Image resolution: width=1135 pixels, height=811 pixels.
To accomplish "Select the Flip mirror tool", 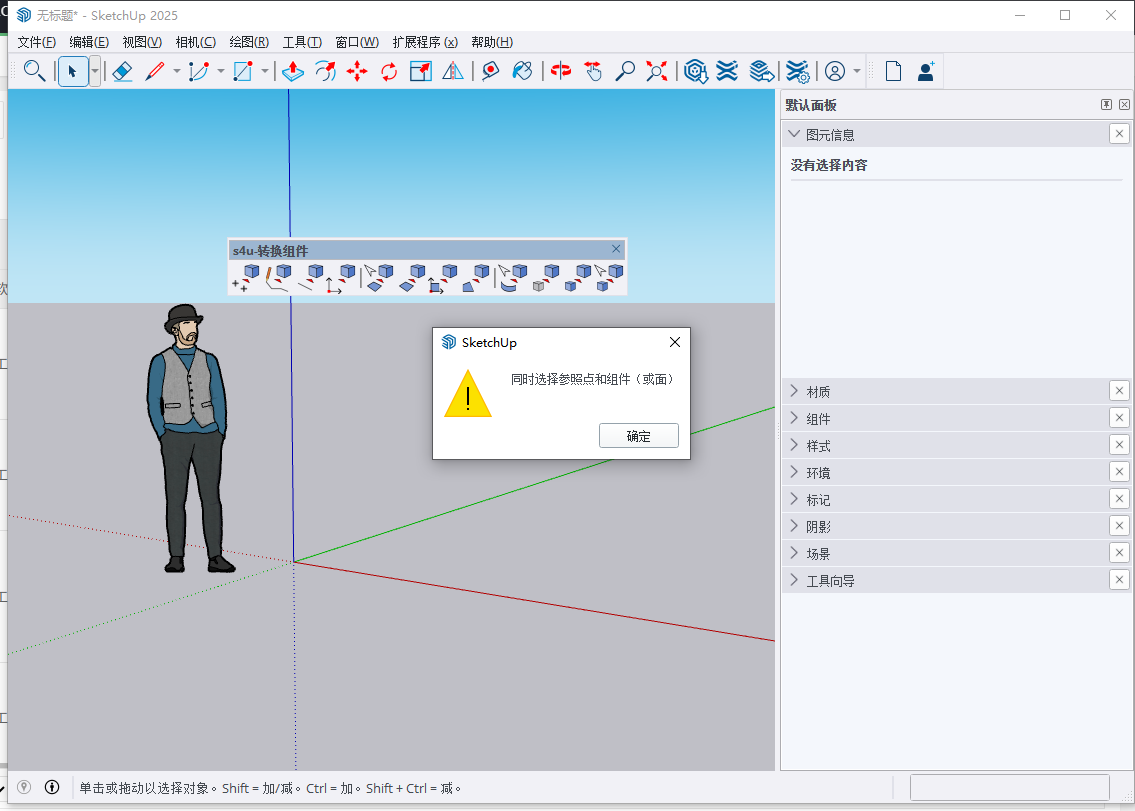I will tap(452, 71).
